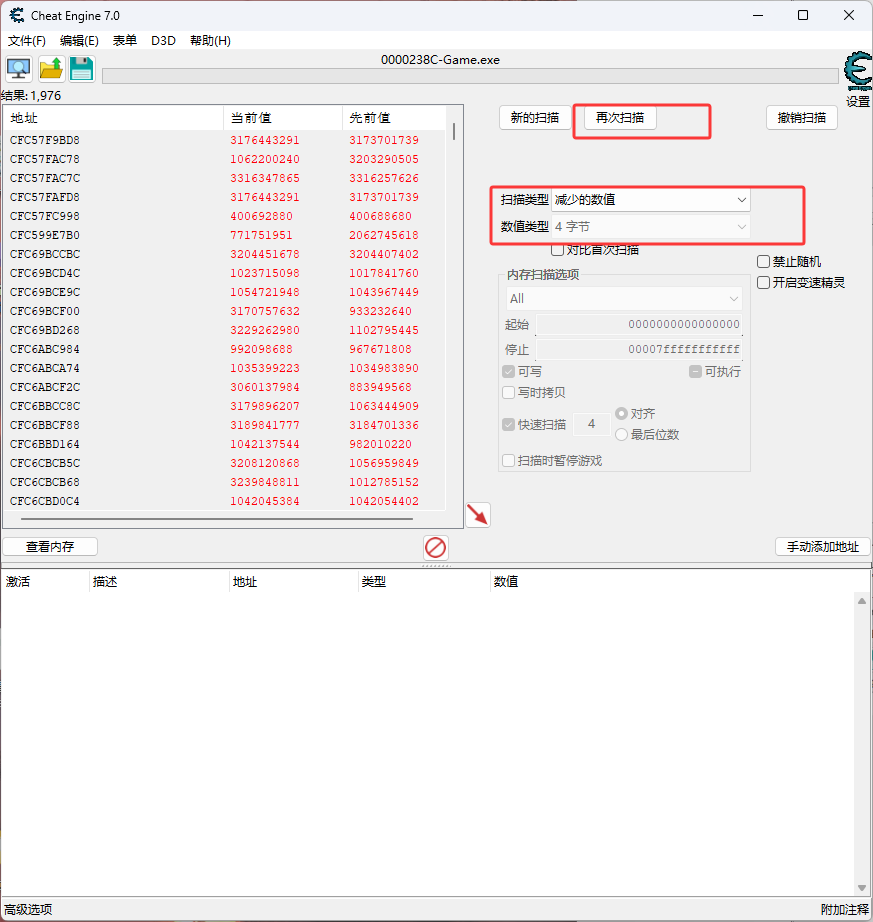Select result row CFC69BCF00
Screen dimensions: 873x922
coord(225,311)
